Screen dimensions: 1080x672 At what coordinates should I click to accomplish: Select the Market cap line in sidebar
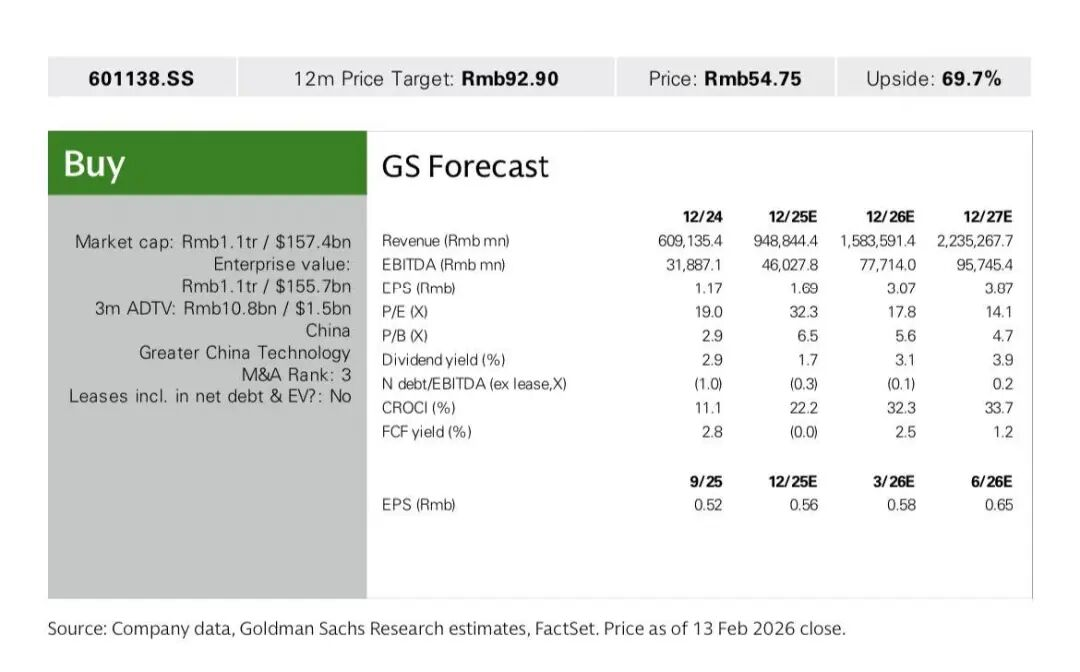pos(213,241)
